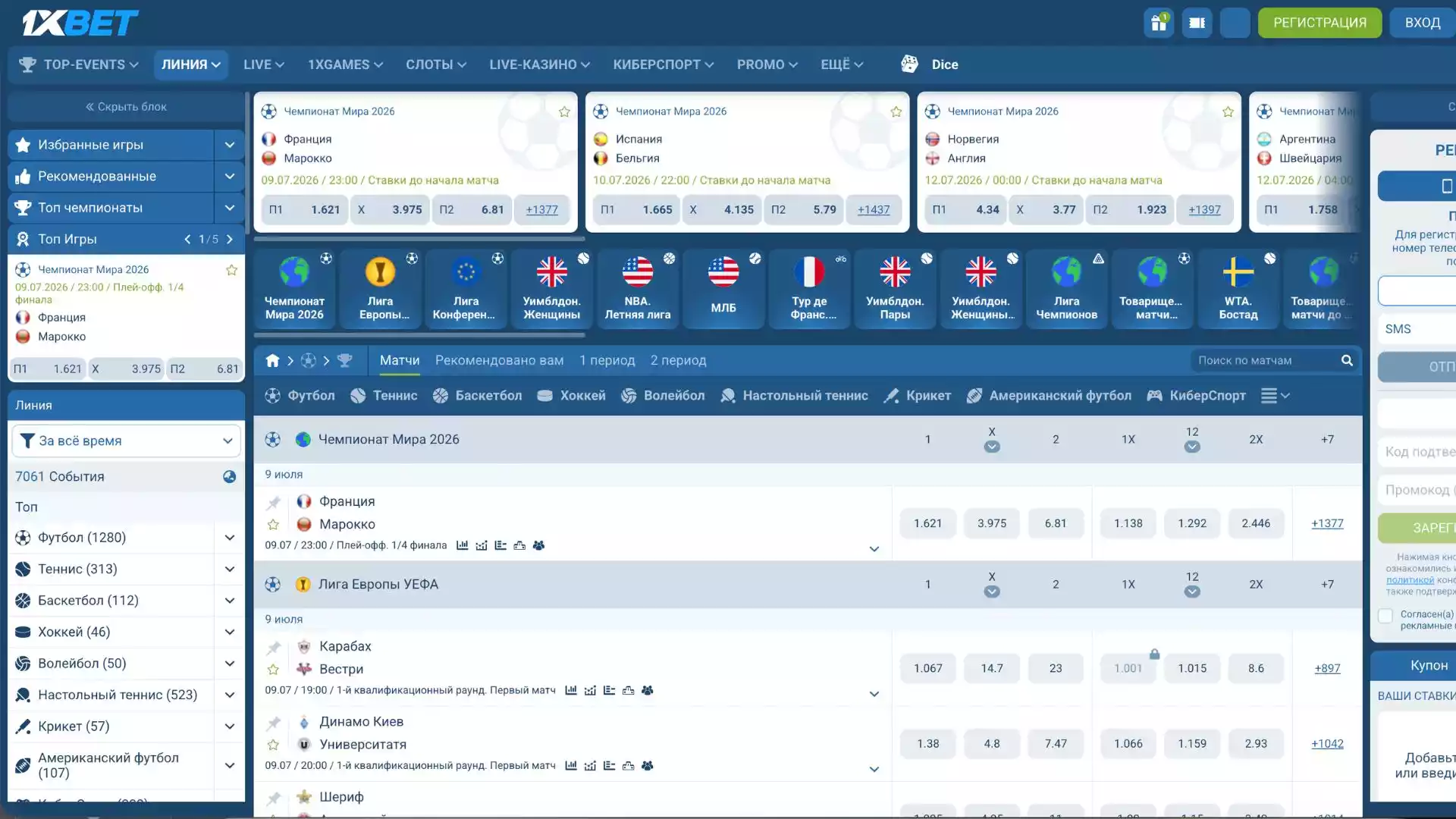Screen dimensions: 1456x819
Task: Open the За всё время time filter
Action: coord(126,441)
